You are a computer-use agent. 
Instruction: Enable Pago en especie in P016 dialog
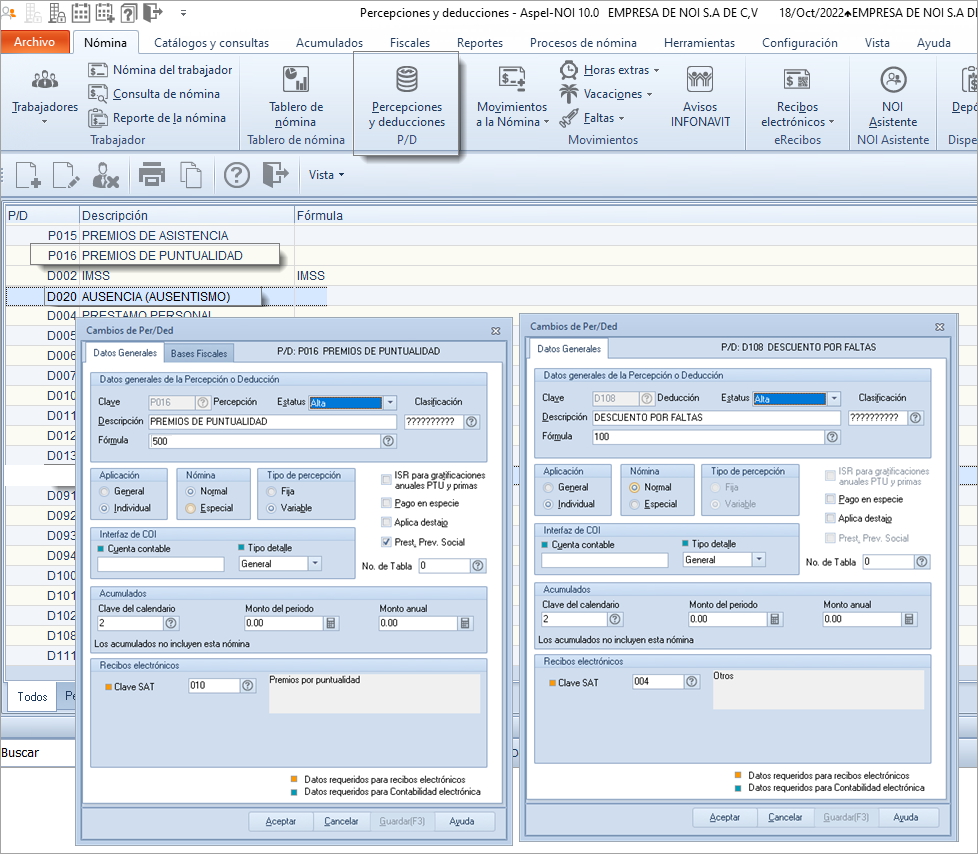pos(387,503)
